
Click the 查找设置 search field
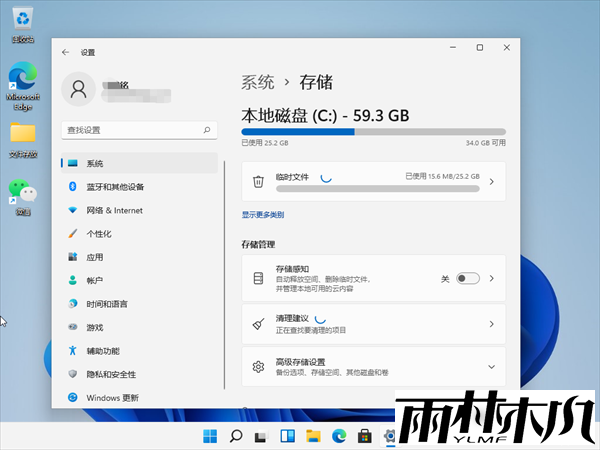coord(130,130)
